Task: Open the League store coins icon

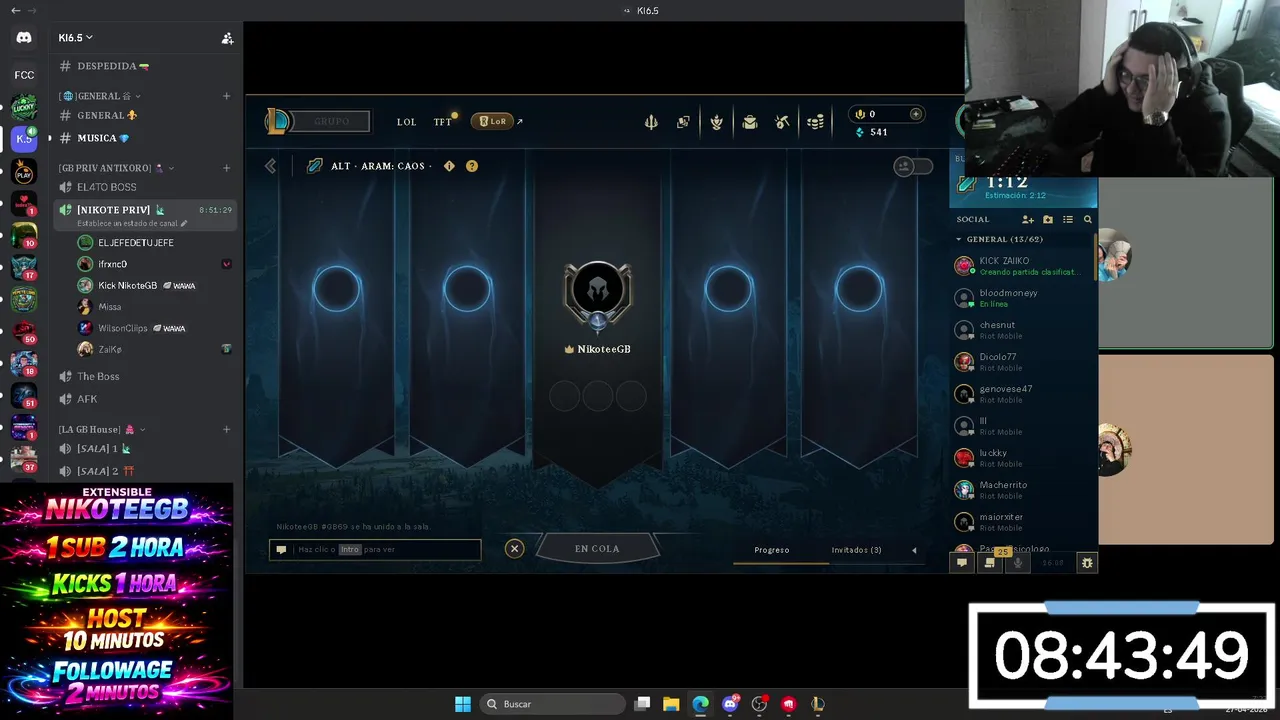Action: point(816,122)
